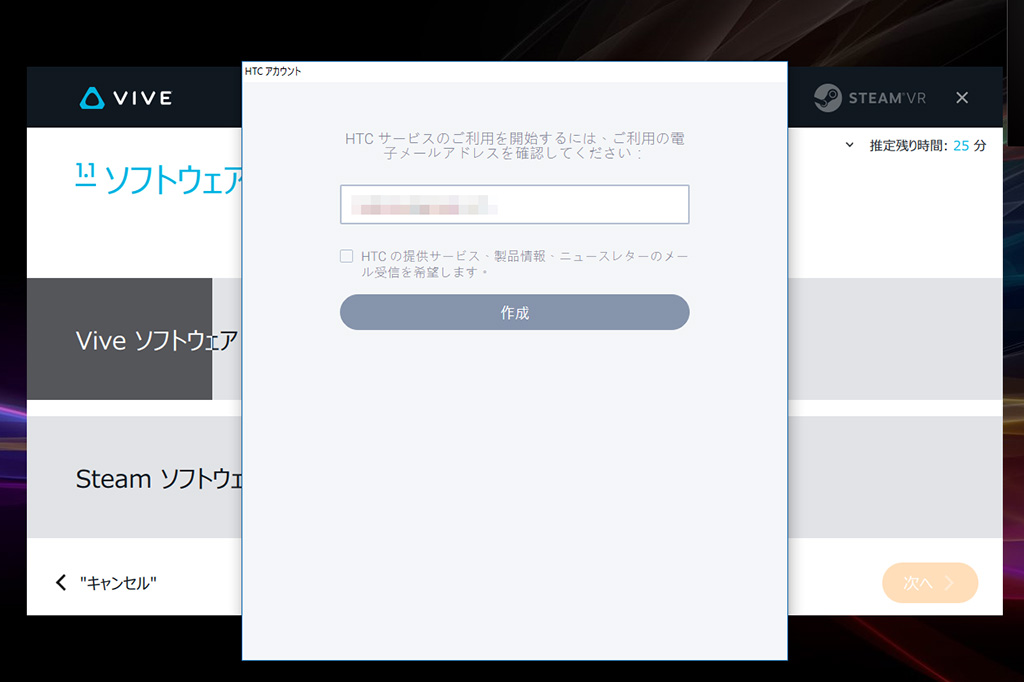Enable HTC newsletter email checkbox

point(347,256)
